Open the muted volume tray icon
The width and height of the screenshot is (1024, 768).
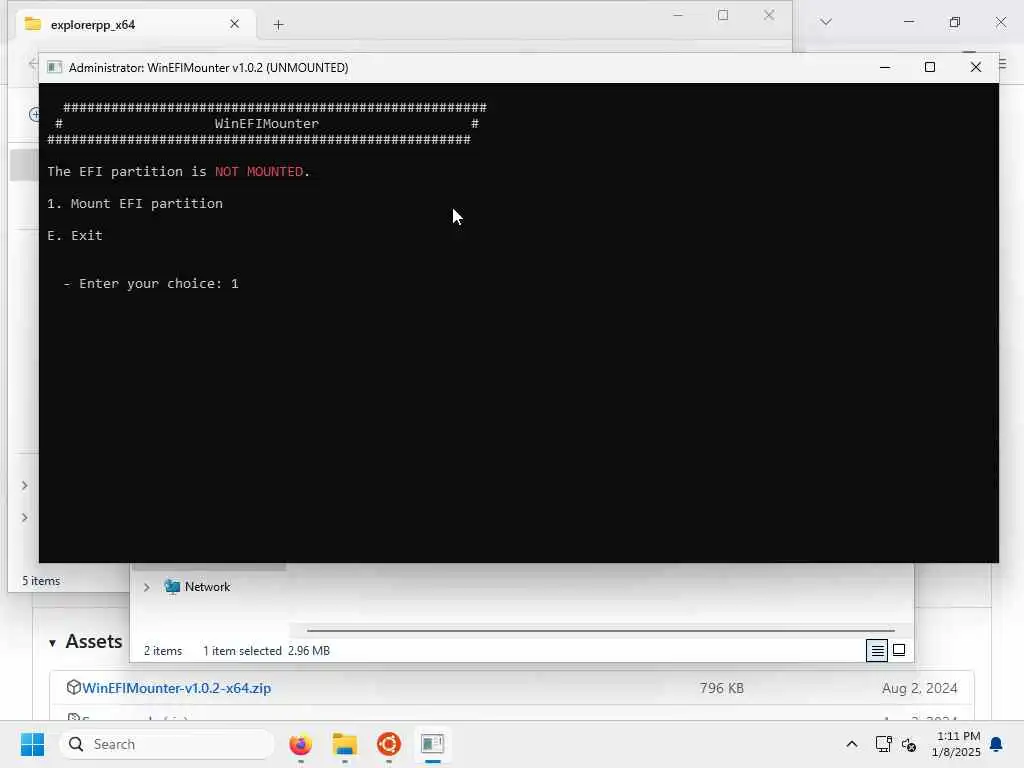(x=909, y=744)
